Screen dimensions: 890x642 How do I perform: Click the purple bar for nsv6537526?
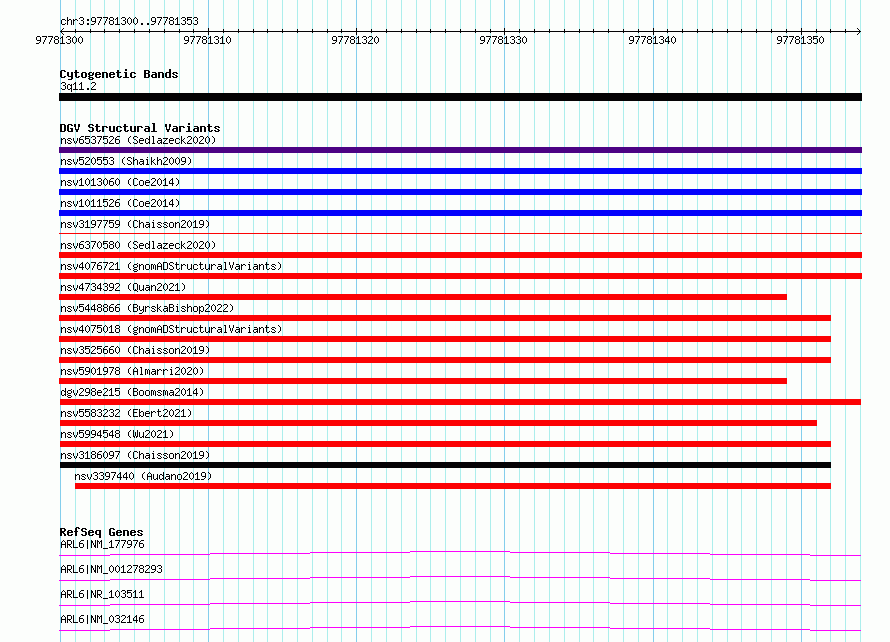(460, 150)
